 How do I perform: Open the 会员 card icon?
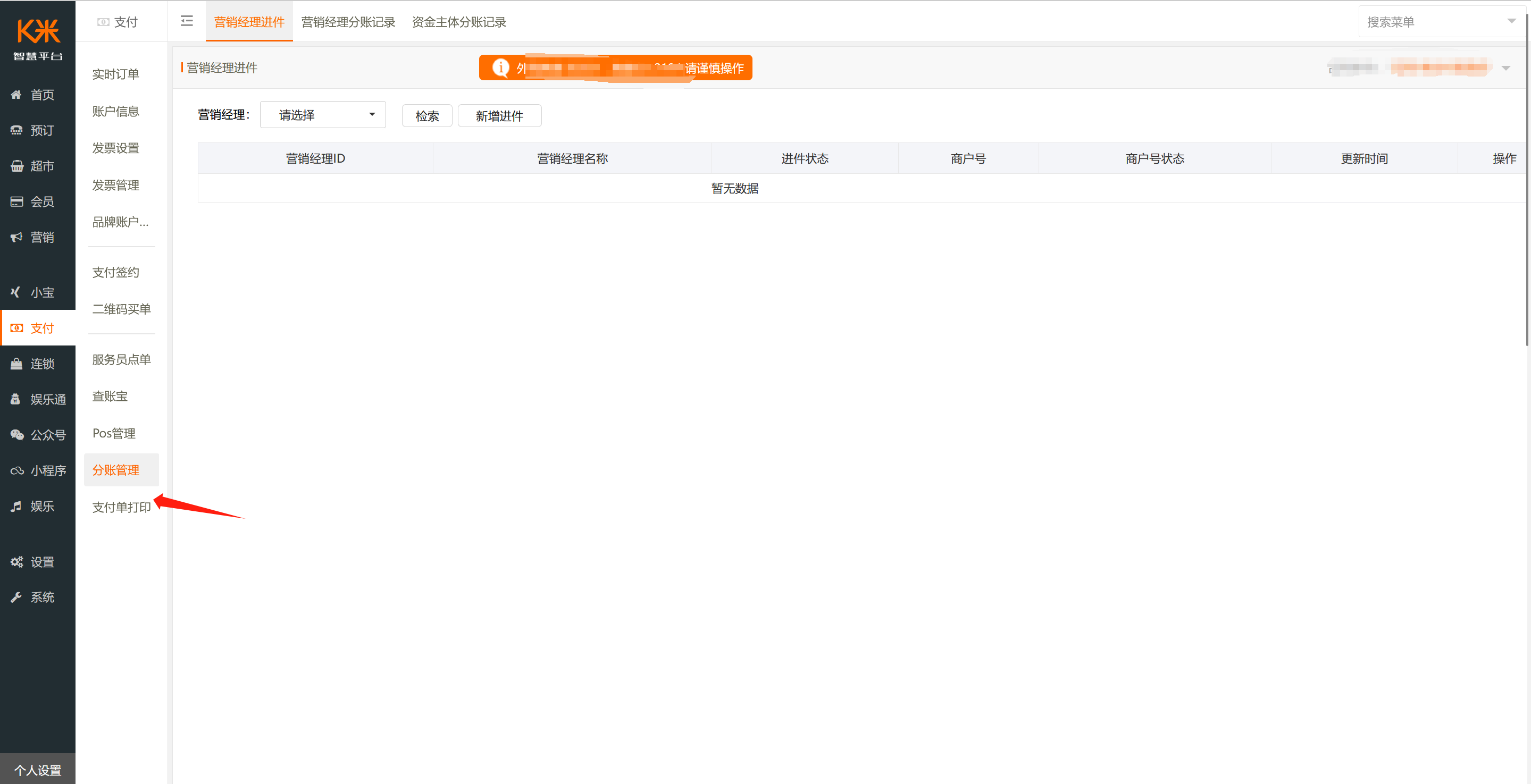(16, 201)
